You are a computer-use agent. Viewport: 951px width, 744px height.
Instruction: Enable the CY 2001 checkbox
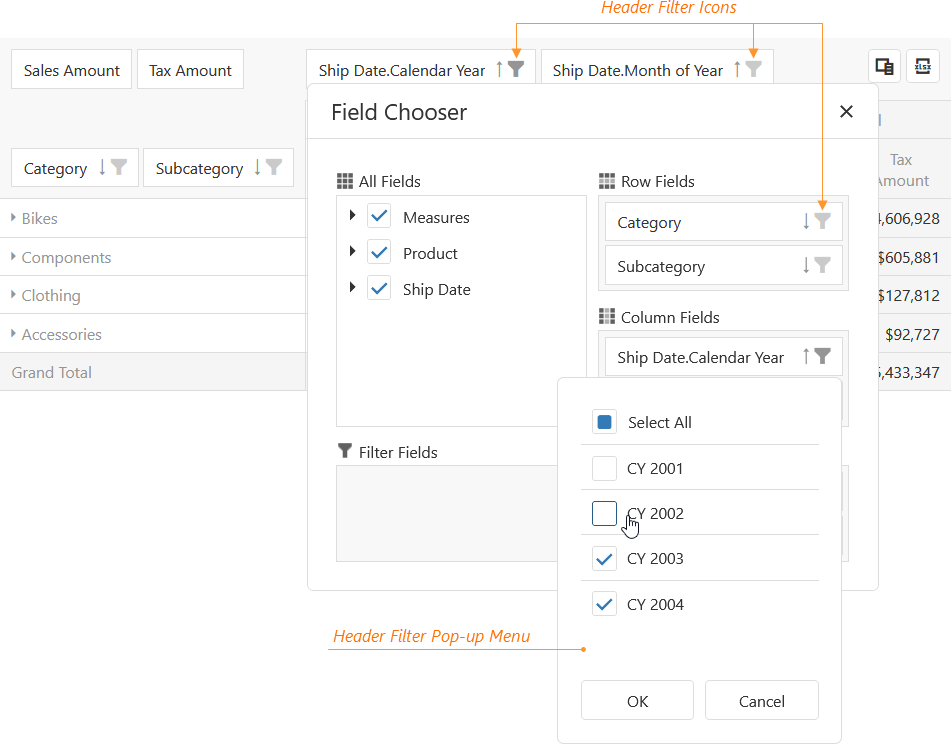[604, 467]
